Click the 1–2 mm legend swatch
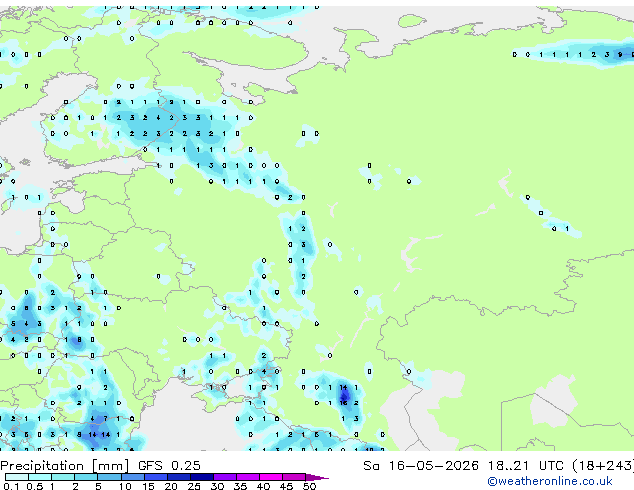 coord(63,477)
